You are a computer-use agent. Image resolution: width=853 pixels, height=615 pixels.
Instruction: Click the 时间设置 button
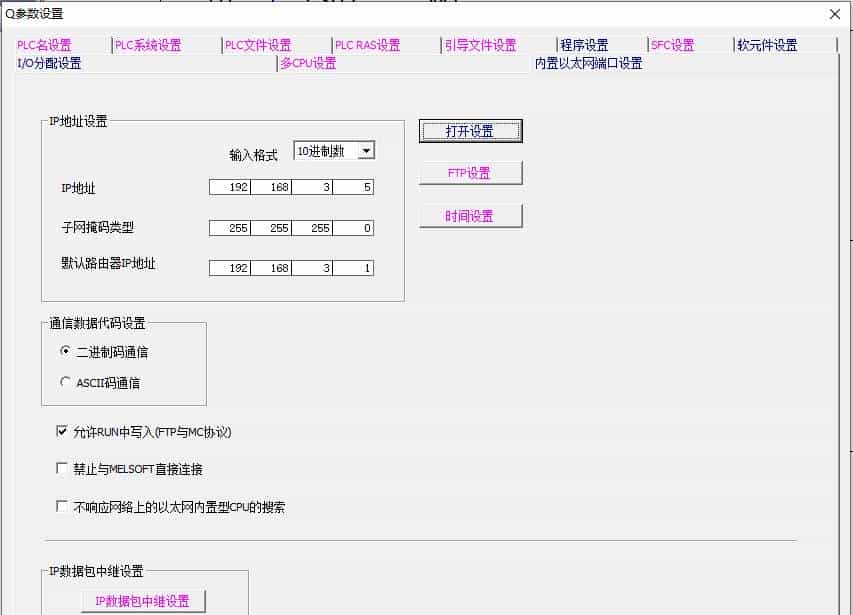click(470, 215)
